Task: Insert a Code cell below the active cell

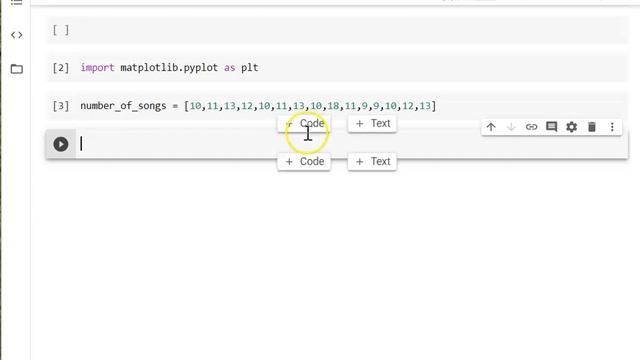Action: click(304, 162)
